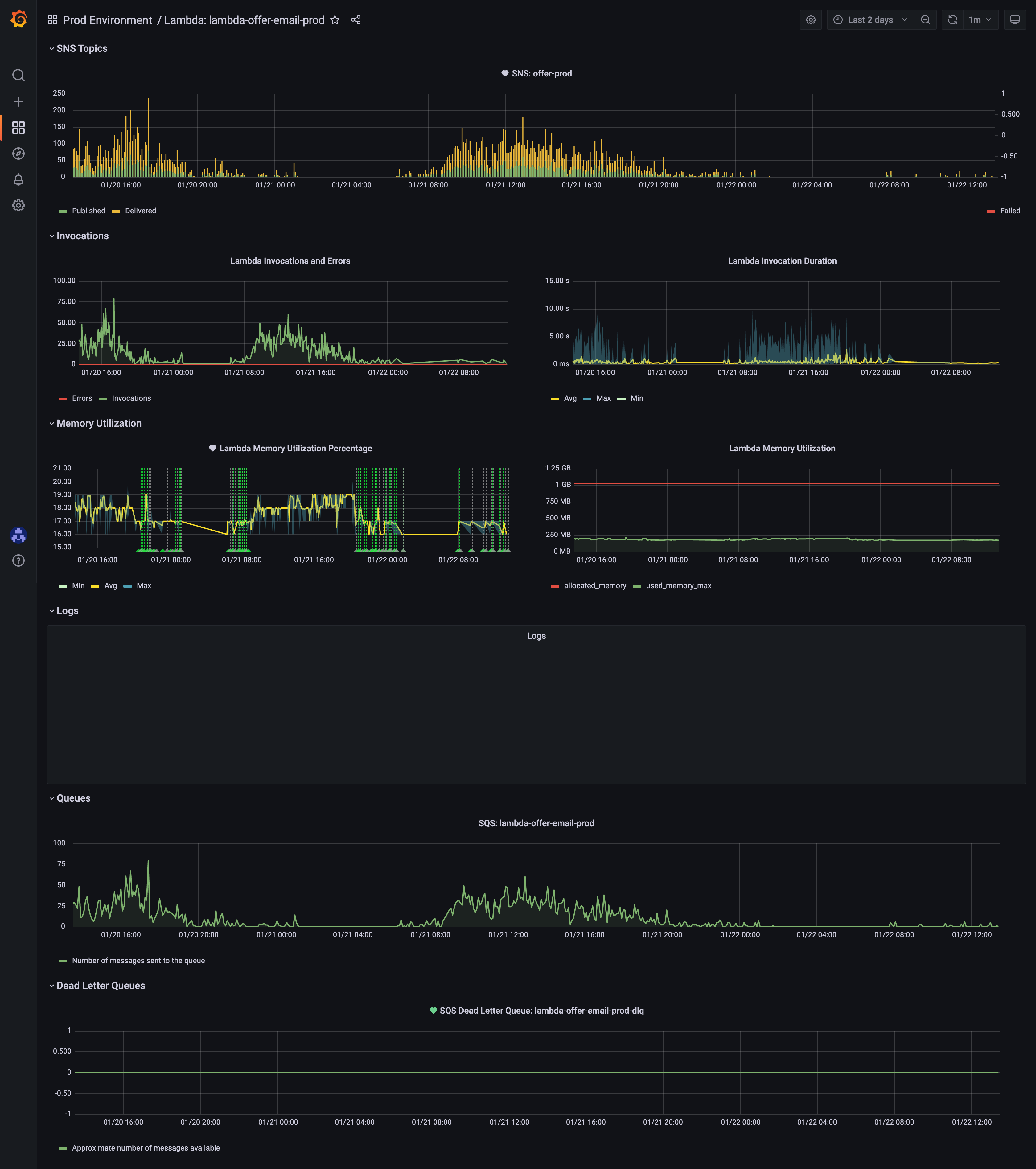1036x1169 pixels.
Task: Open the 1m refresh interval dropdown
Action: (980, 20)
